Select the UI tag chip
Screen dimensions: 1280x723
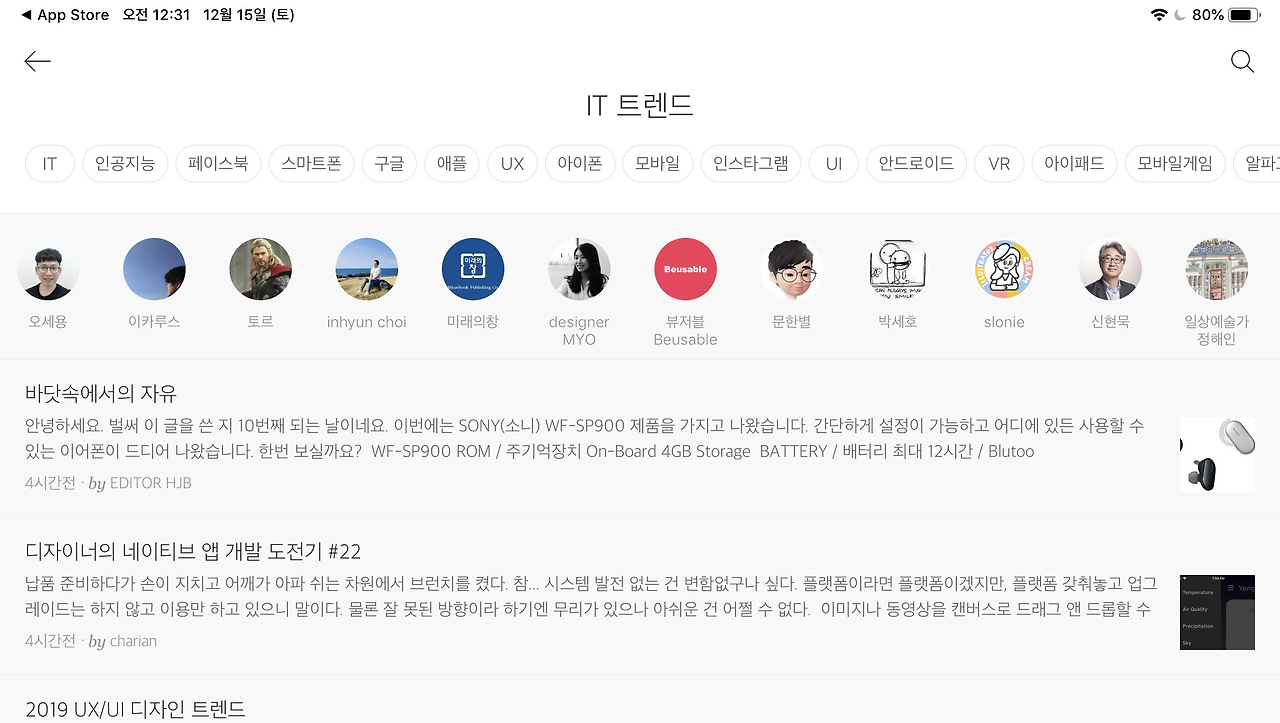coord(834,164)
